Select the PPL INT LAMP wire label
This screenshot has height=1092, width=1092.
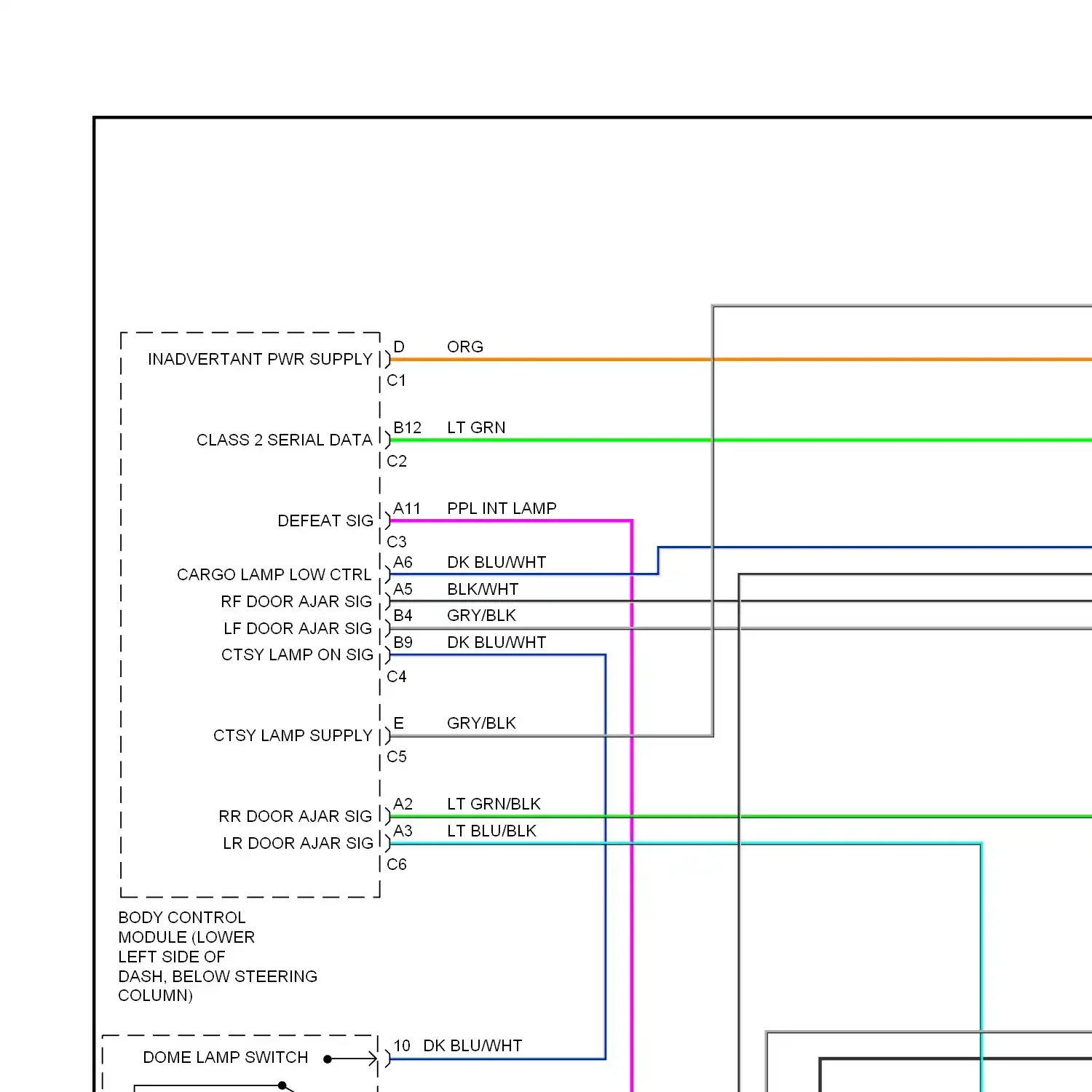click(502, 509)
